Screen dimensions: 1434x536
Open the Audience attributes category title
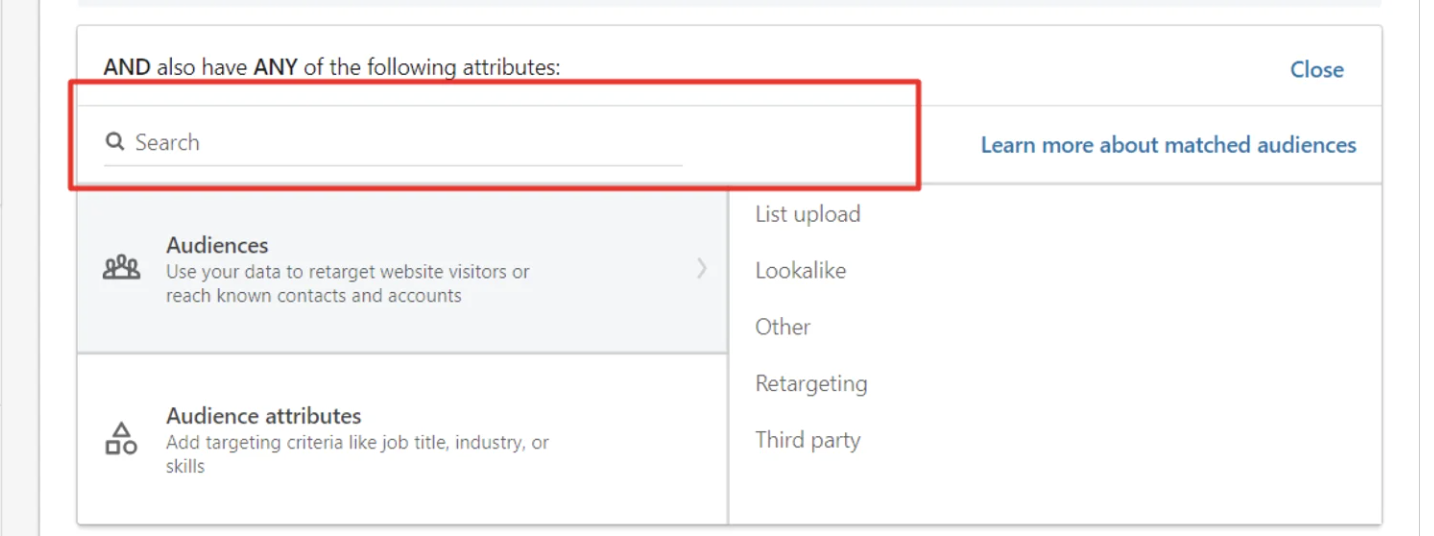point(263,416)
